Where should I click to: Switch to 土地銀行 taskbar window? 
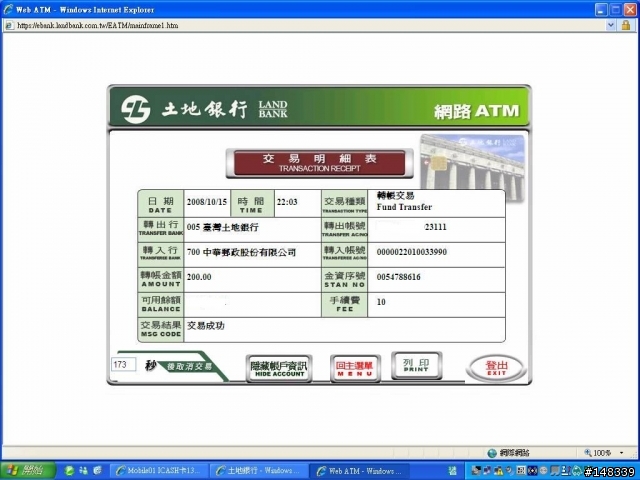(x=259, y=471)
